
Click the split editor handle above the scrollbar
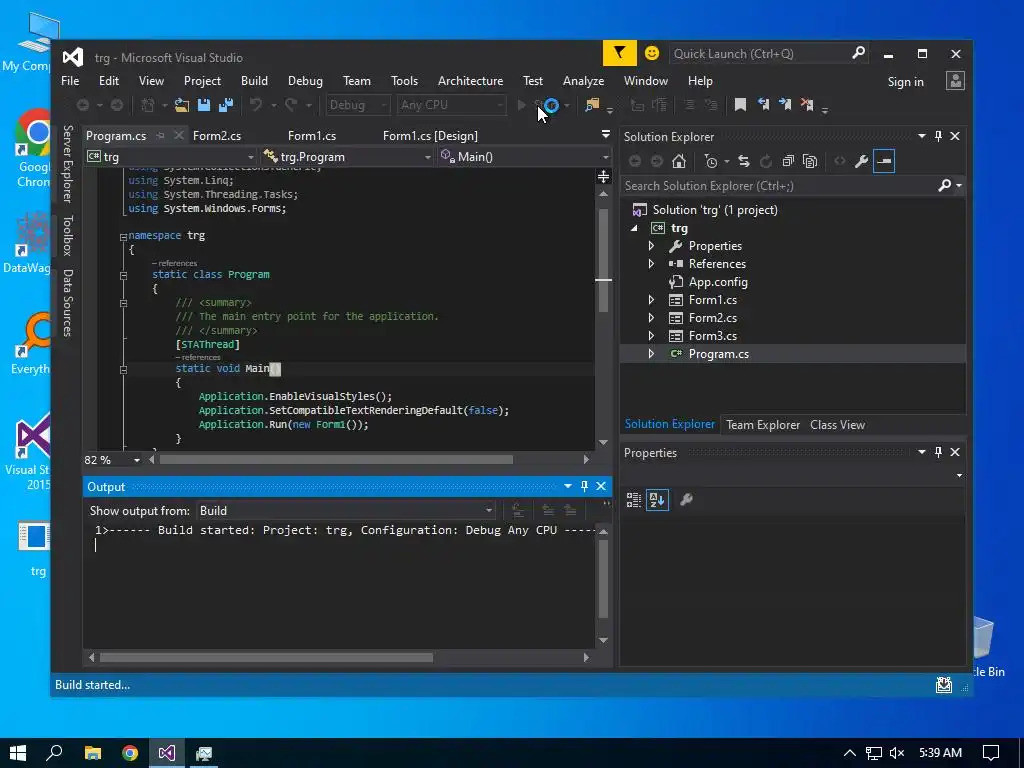603,176
